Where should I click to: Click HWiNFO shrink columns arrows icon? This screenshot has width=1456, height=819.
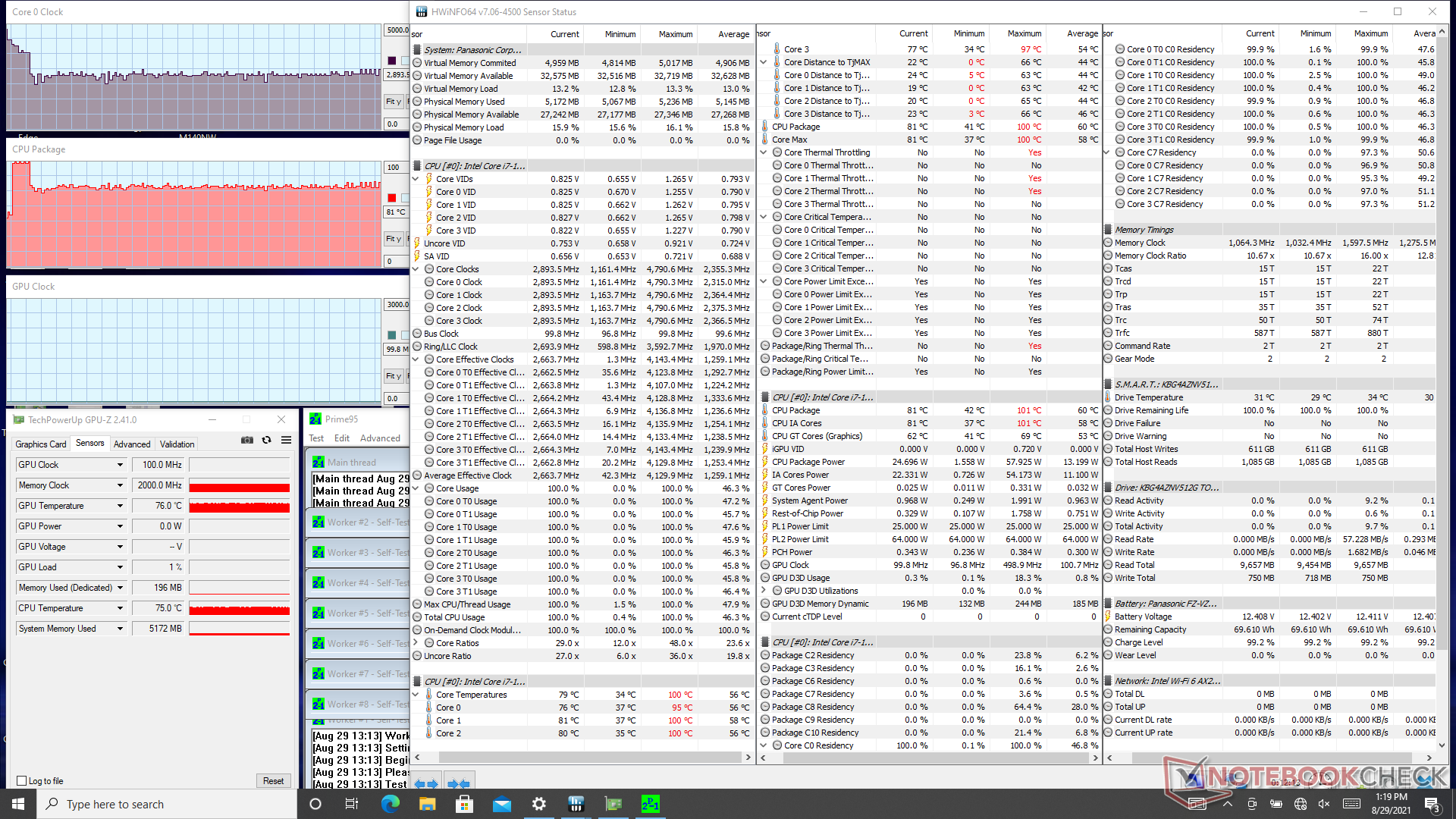(458, 783)
